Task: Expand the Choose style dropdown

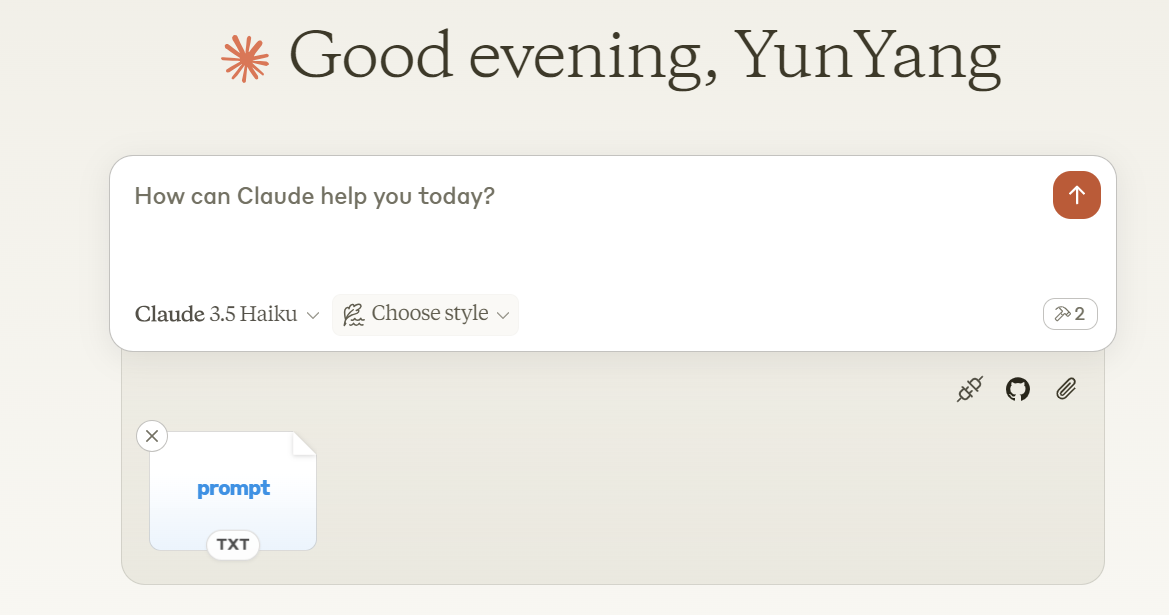Action: [x=426, y=314]
